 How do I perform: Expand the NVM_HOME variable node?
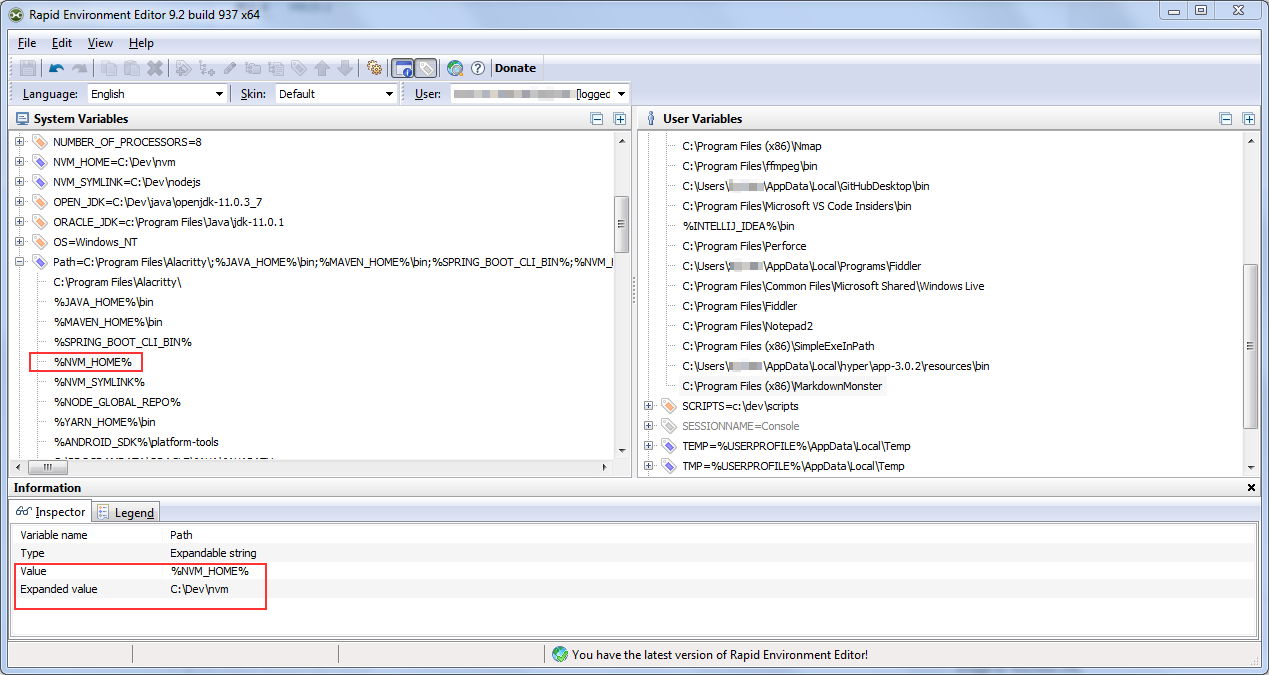[20, 162]
